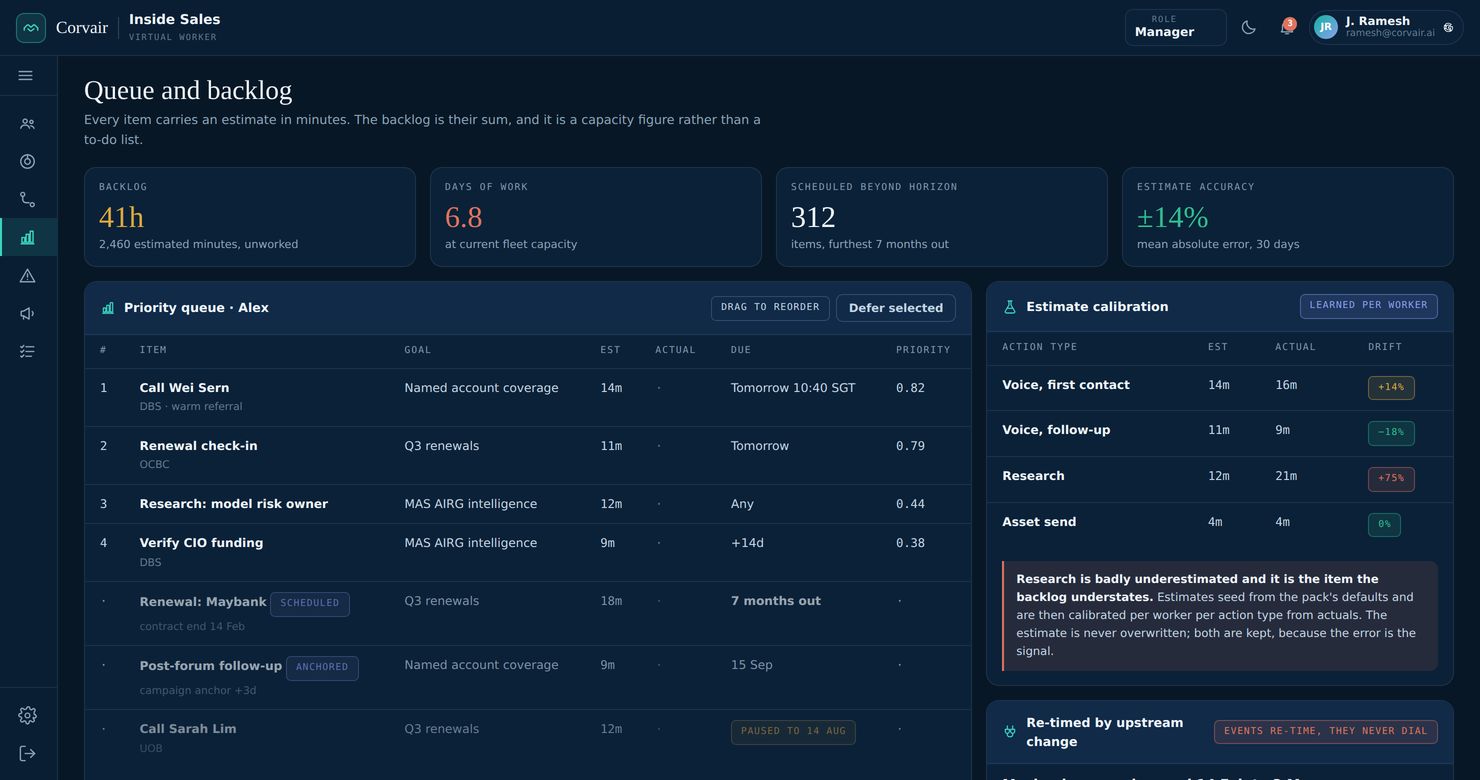Image resolution: width=1480 pixels, height=780 pixels.
Task: Click the Scheduled tag on Renewal: Maybank
Action: pos(310,604)
